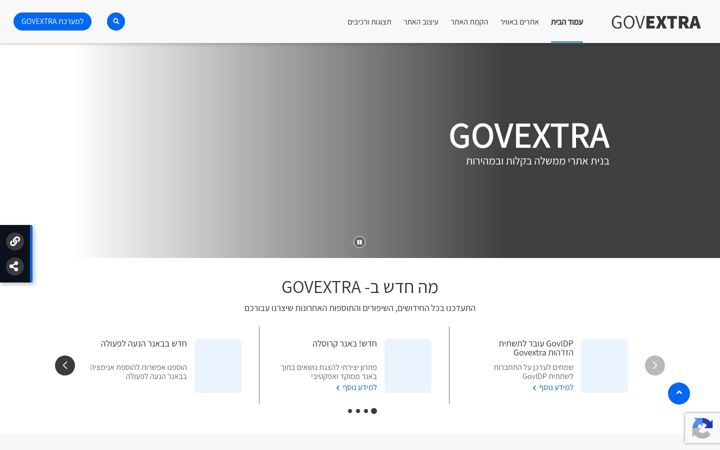Click למידע נוסף under באנר קרוסלה card

pos(356,388)
